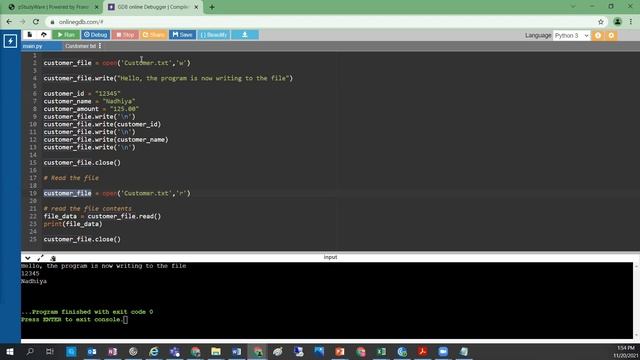The image size is (640, 360).
Task: Open Windows taskbar search icon
Action: [x=30, y=351]
